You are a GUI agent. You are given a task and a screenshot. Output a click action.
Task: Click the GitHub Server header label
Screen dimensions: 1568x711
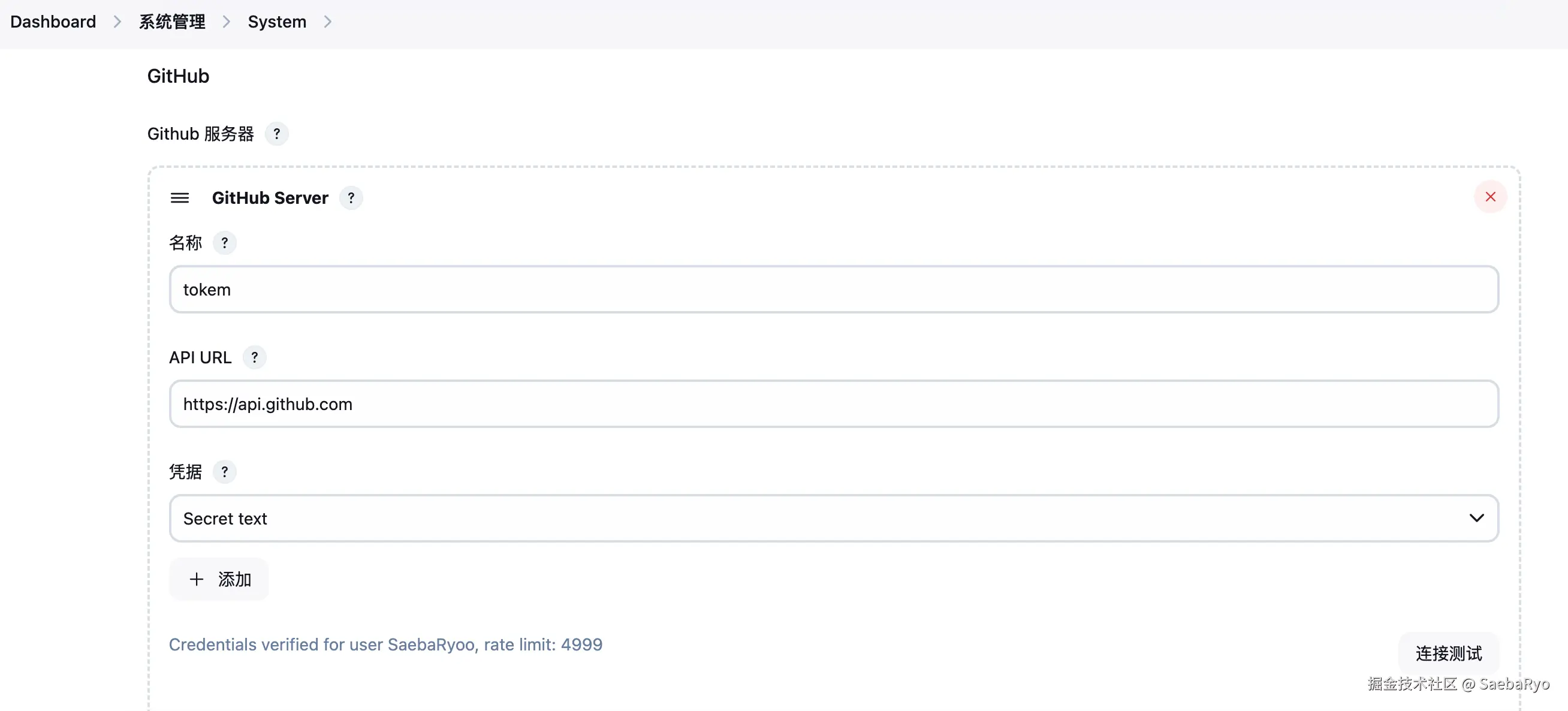click(270, 198)
